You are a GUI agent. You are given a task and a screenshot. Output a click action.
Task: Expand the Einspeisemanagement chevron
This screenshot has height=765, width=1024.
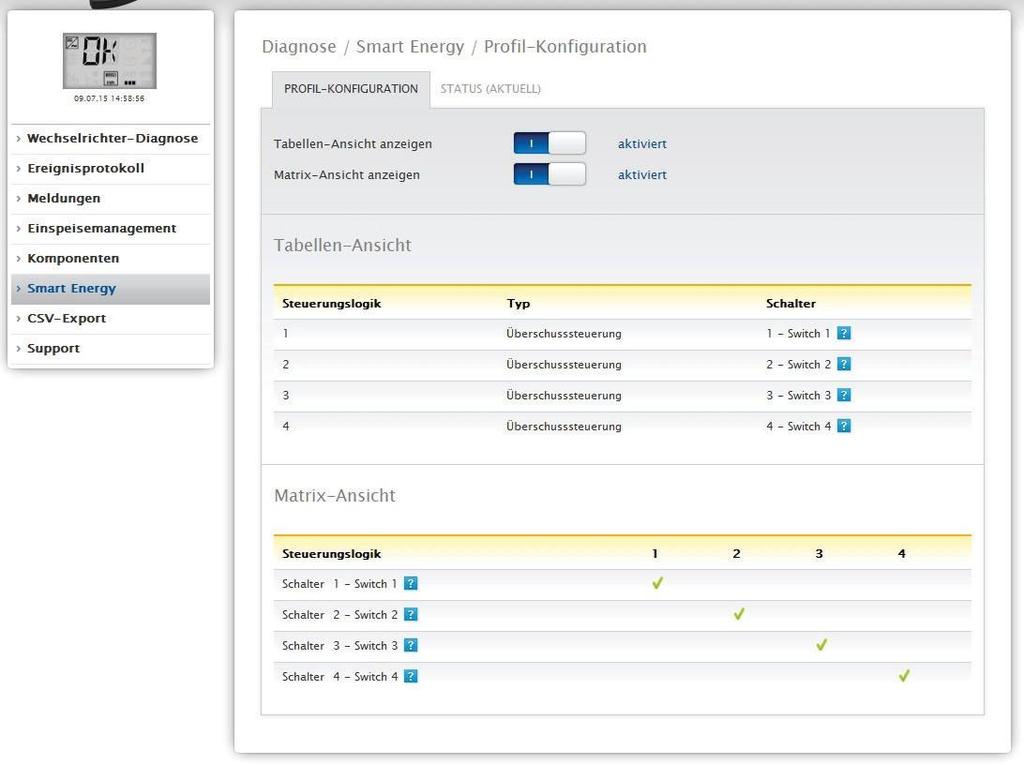(x=18, y=229)
